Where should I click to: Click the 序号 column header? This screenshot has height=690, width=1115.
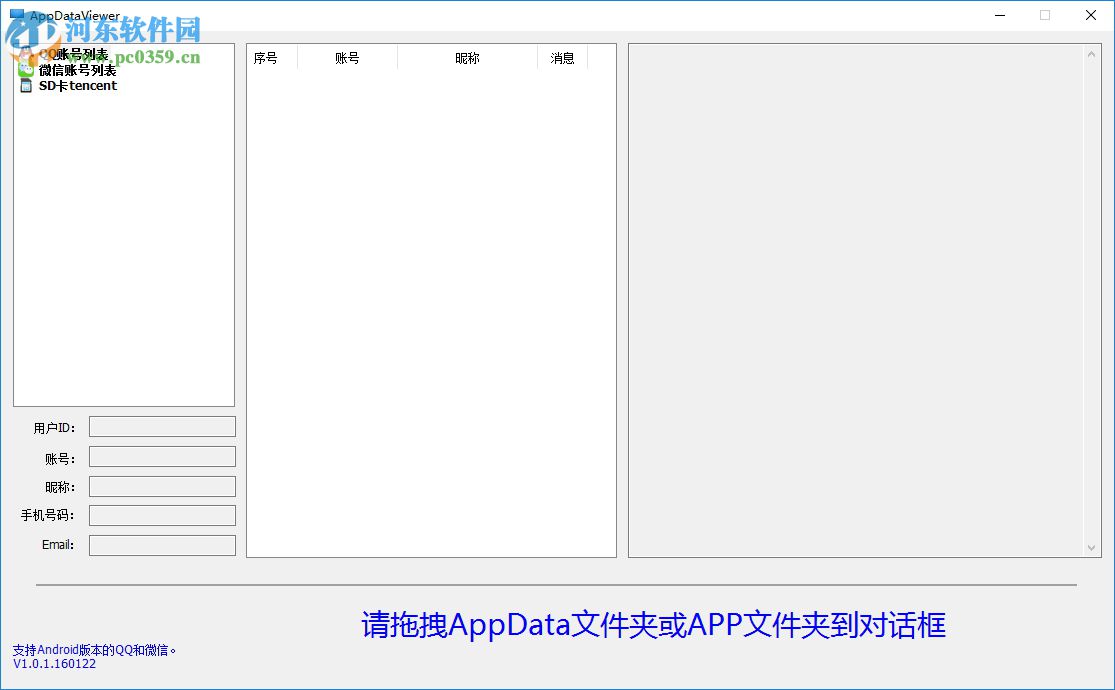[x=268, y=57]
